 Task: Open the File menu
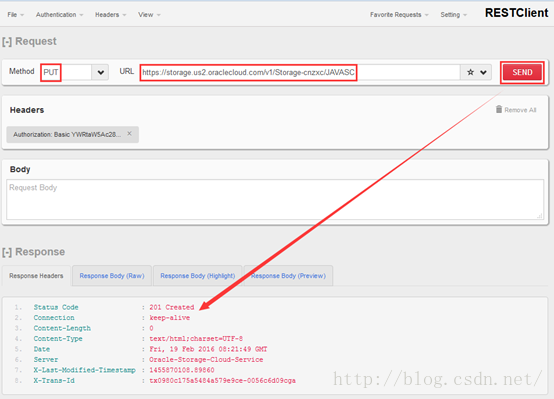(16, 15)
